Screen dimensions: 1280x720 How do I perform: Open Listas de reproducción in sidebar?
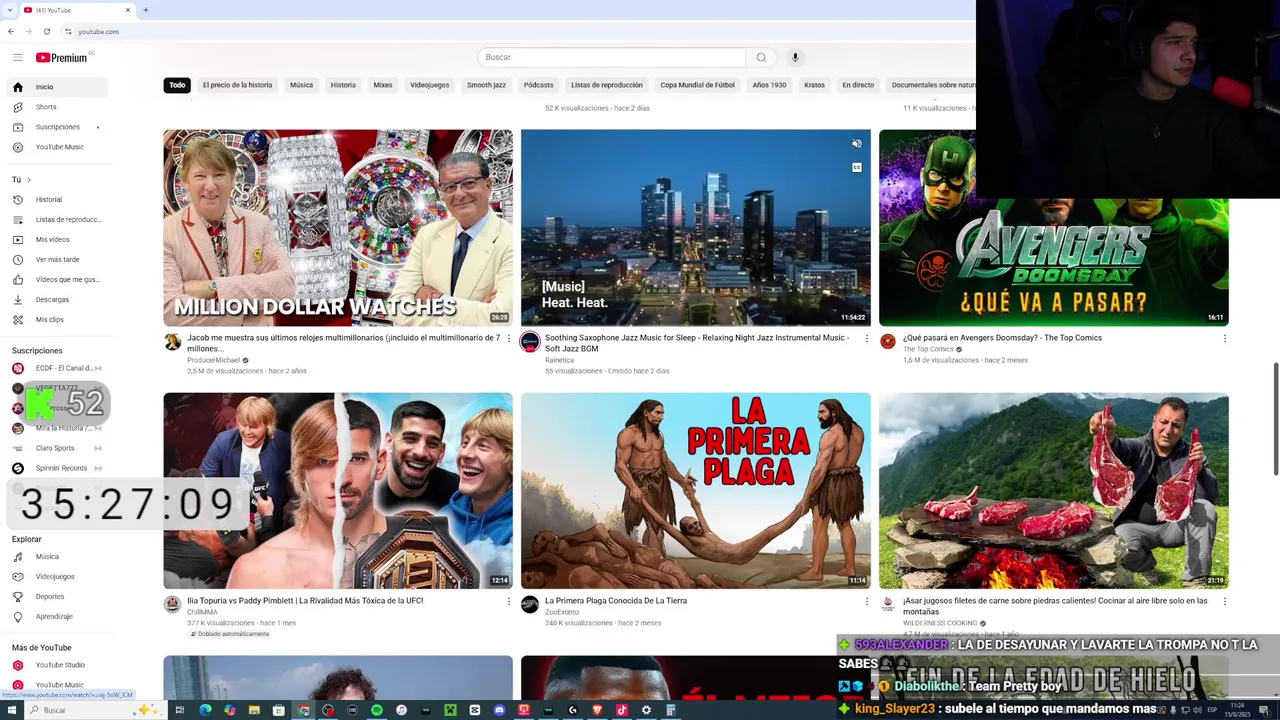[56, 219]
